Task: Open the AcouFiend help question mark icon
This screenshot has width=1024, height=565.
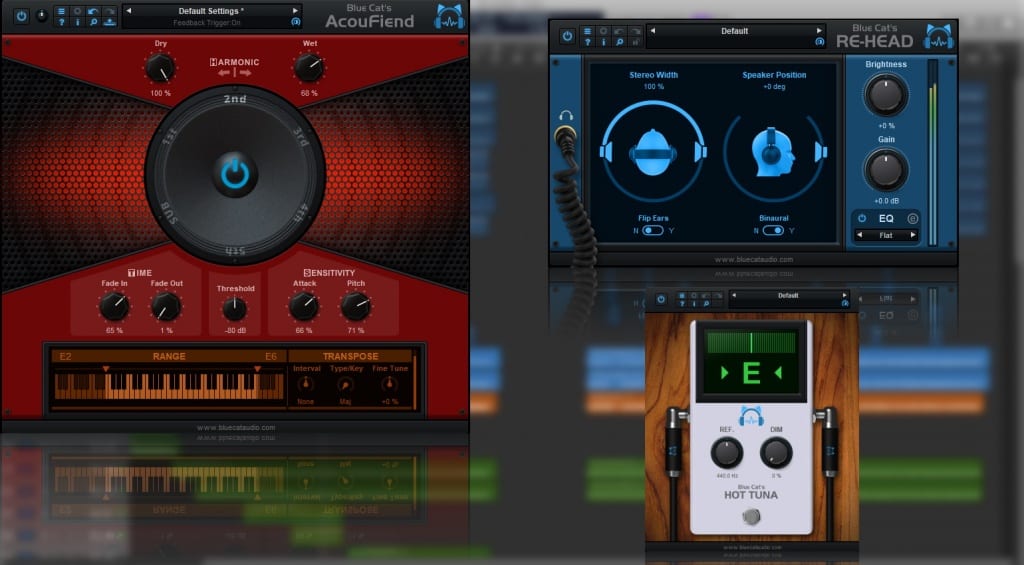Action: (x=61, y=21)
